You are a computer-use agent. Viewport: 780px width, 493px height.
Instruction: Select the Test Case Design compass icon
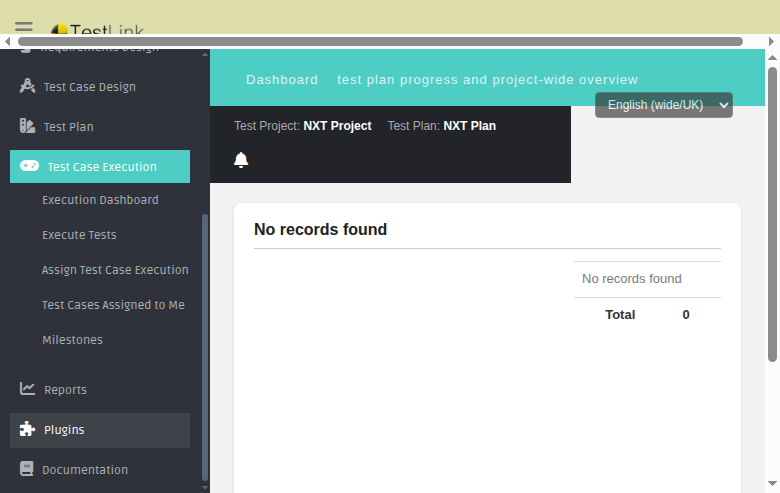[27, 86]
